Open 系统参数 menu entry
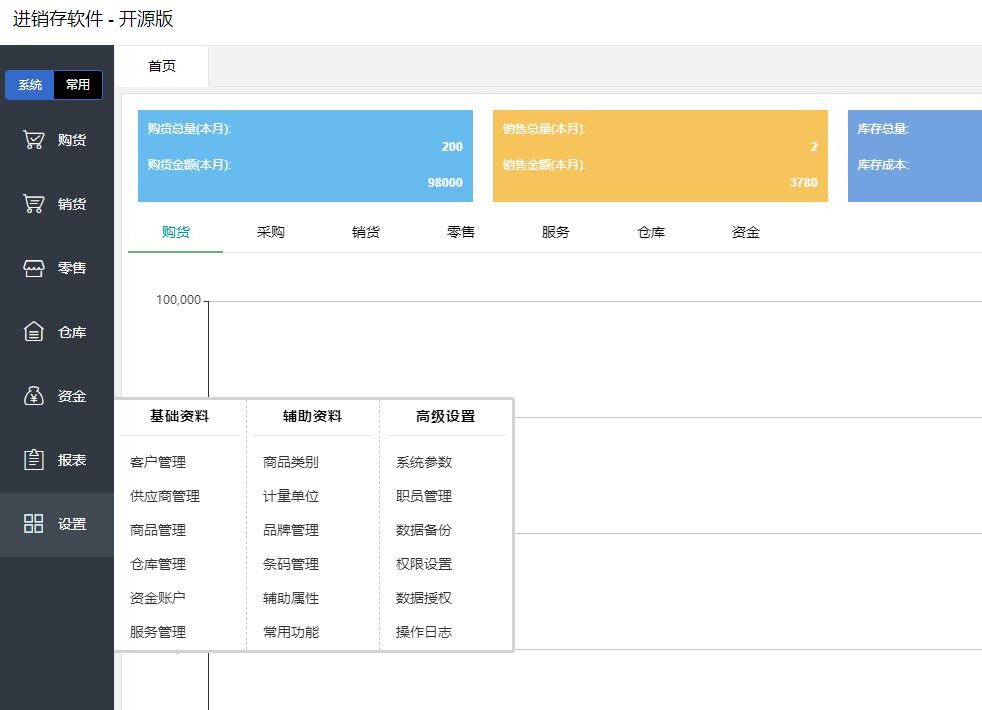The height and width of the screenshot is (710, 982). click(x=424, y=462)
